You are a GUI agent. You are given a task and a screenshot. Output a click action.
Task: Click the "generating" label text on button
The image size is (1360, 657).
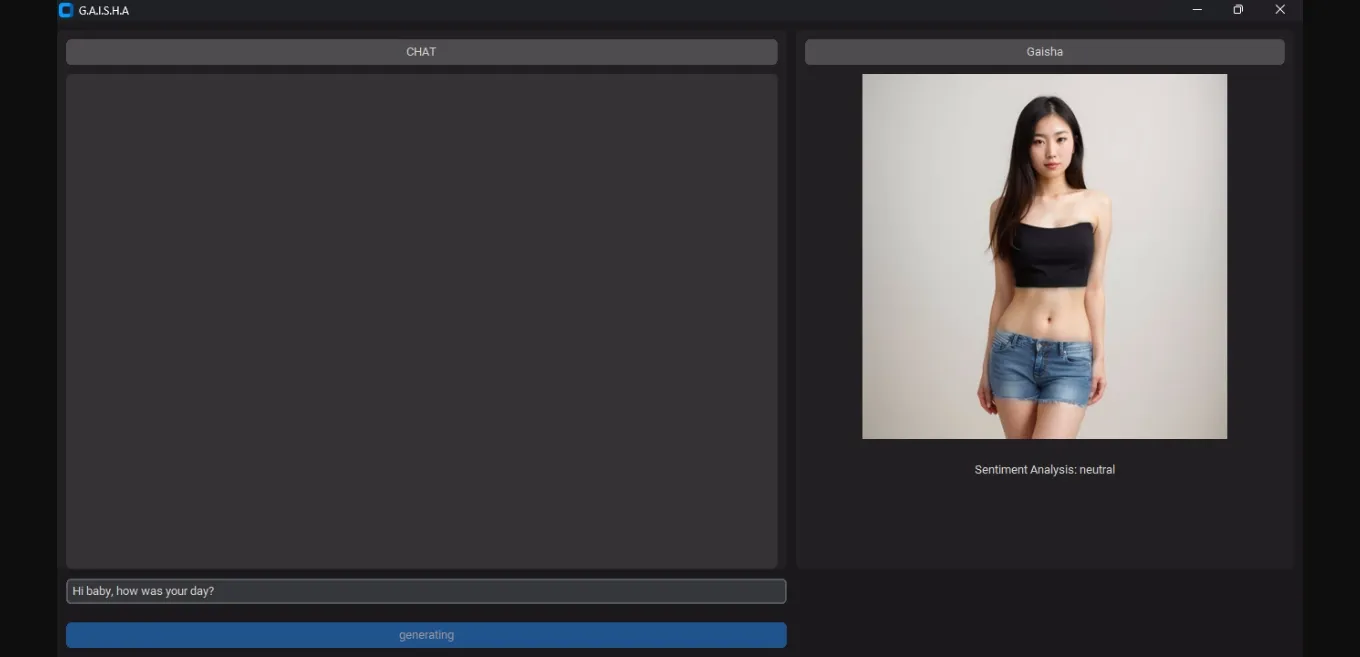tap(426, 635)
